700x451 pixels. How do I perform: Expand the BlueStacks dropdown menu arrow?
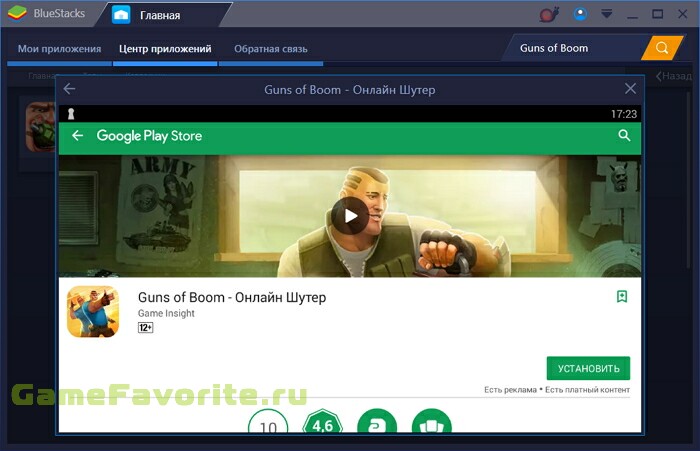click(606, 14)
